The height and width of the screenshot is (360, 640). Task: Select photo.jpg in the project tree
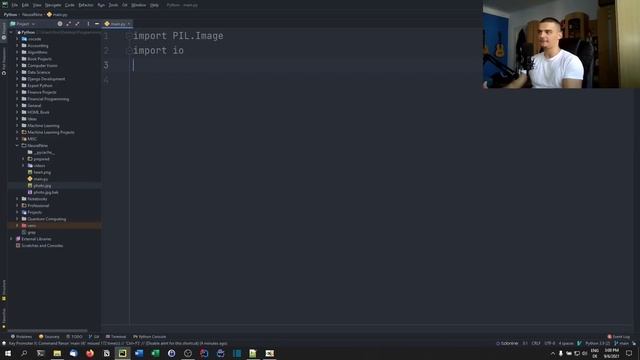tap(42, 186)
